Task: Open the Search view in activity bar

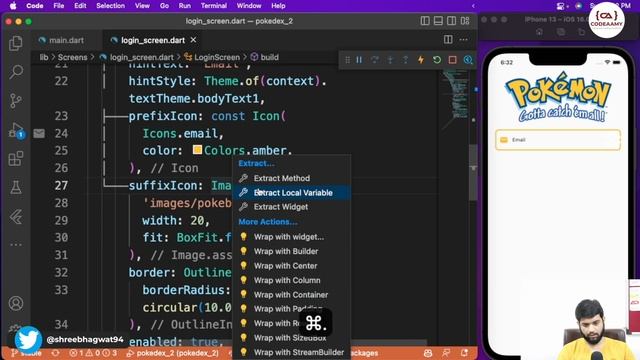Action: (16, 71)
